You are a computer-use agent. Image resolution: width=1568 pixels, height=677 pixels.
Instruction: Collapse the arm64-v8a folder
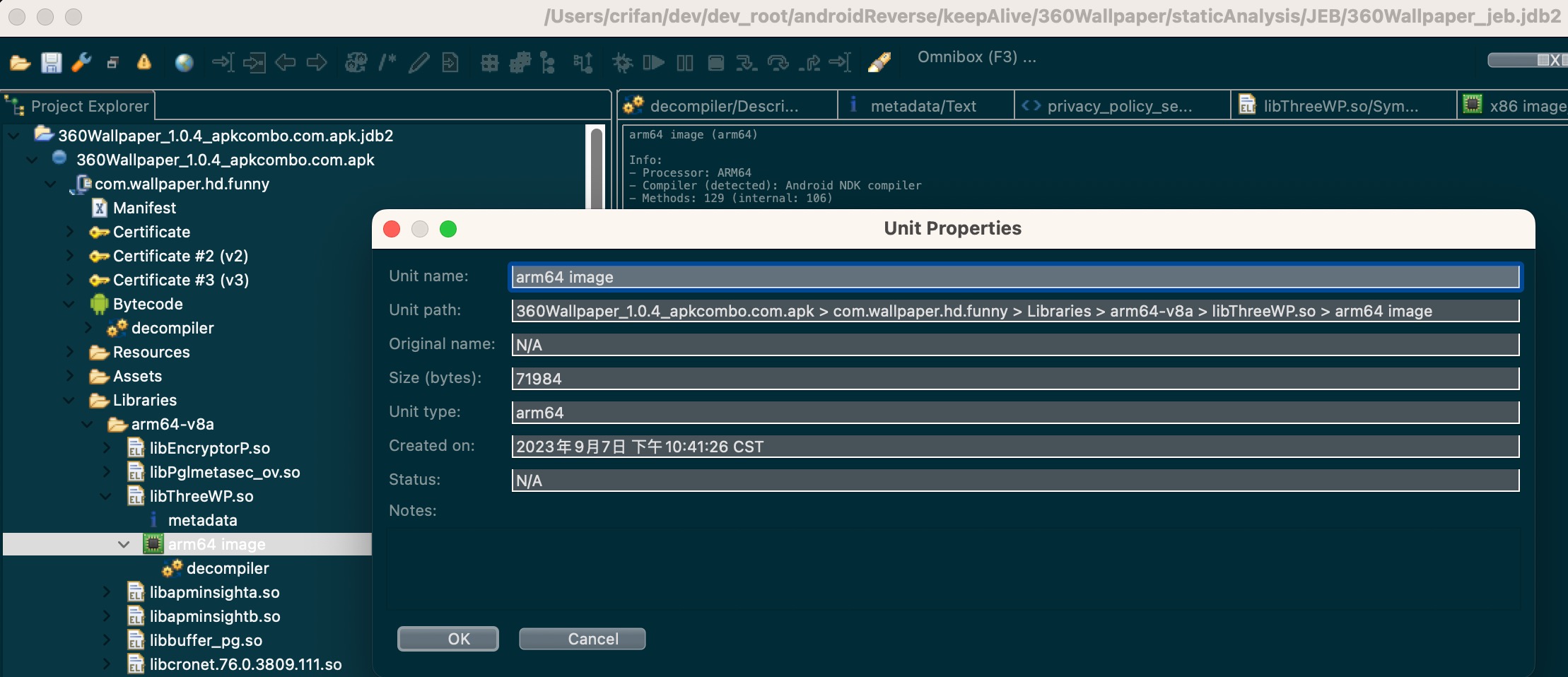pos(87,424)
